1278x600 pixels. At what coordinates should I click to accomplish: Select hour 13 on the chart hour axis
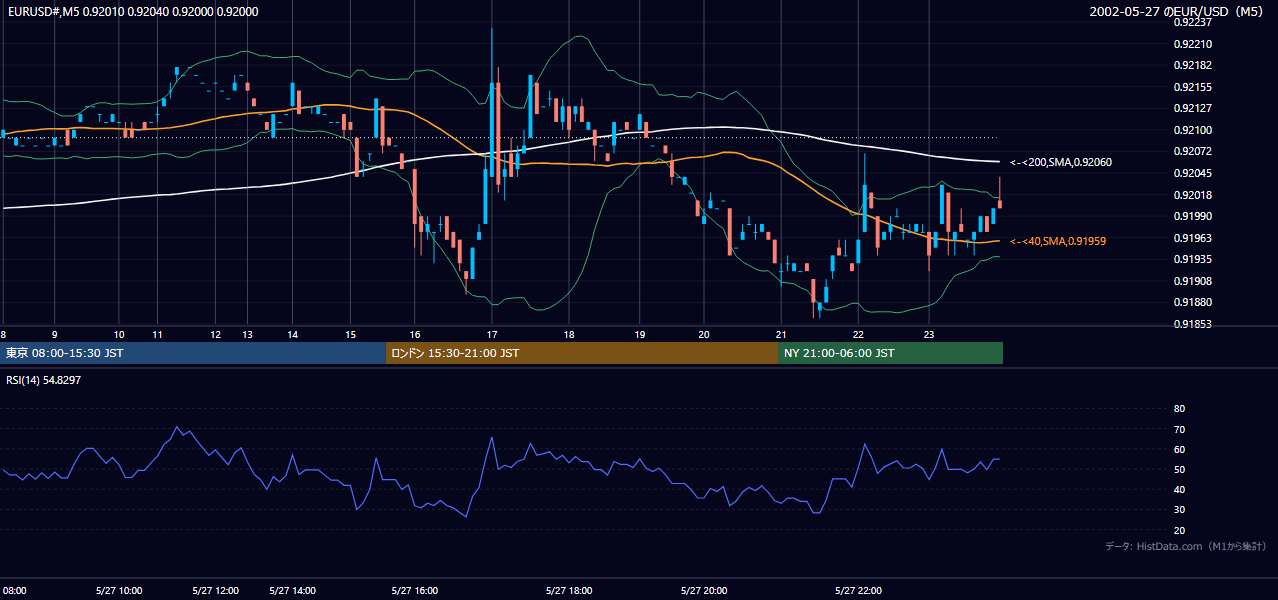pyautogui.click(x=247, y=334)
